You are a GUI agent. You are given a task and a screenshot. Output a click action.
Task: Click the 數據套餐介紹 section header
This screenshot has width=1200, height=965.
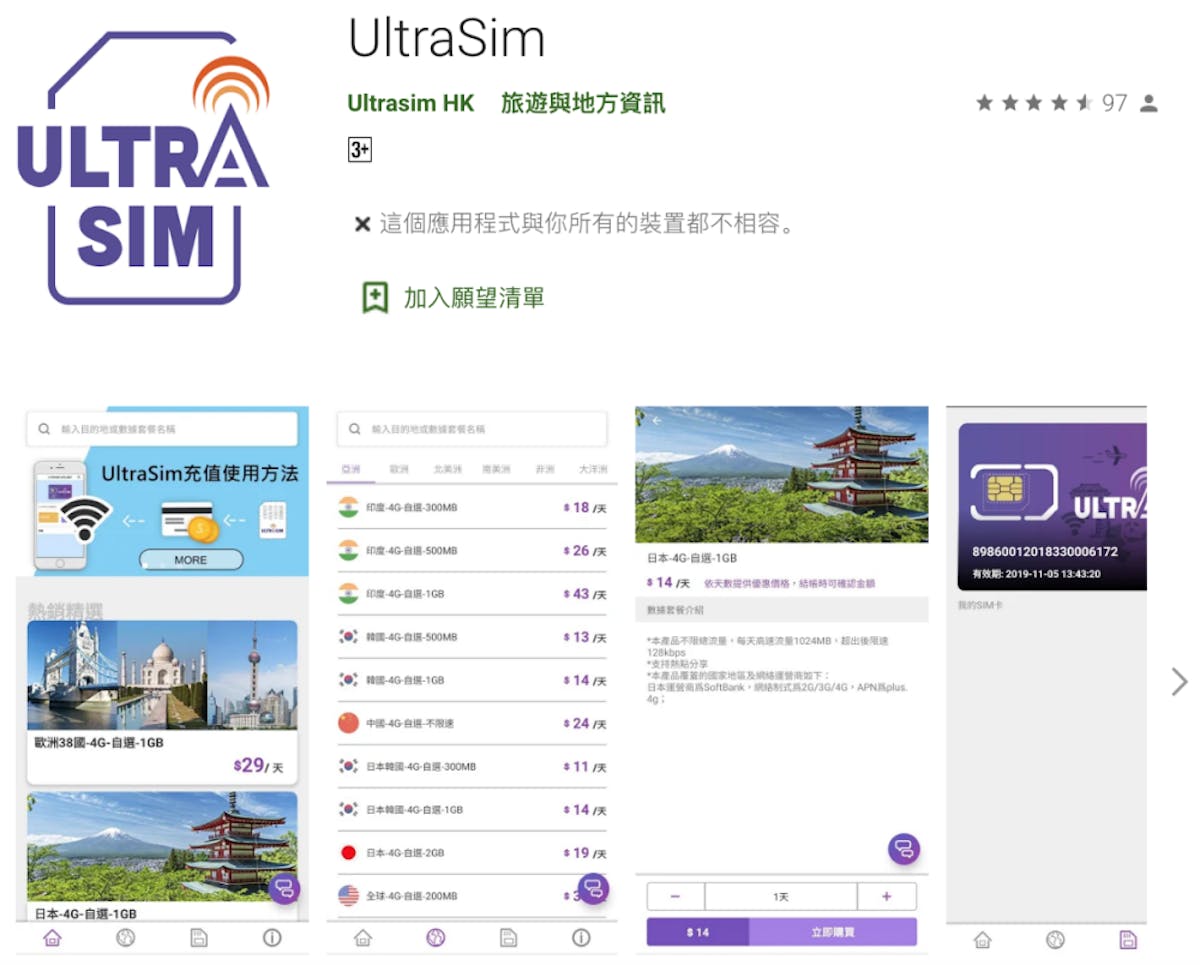pyautogui.click(x=782, y=609)
